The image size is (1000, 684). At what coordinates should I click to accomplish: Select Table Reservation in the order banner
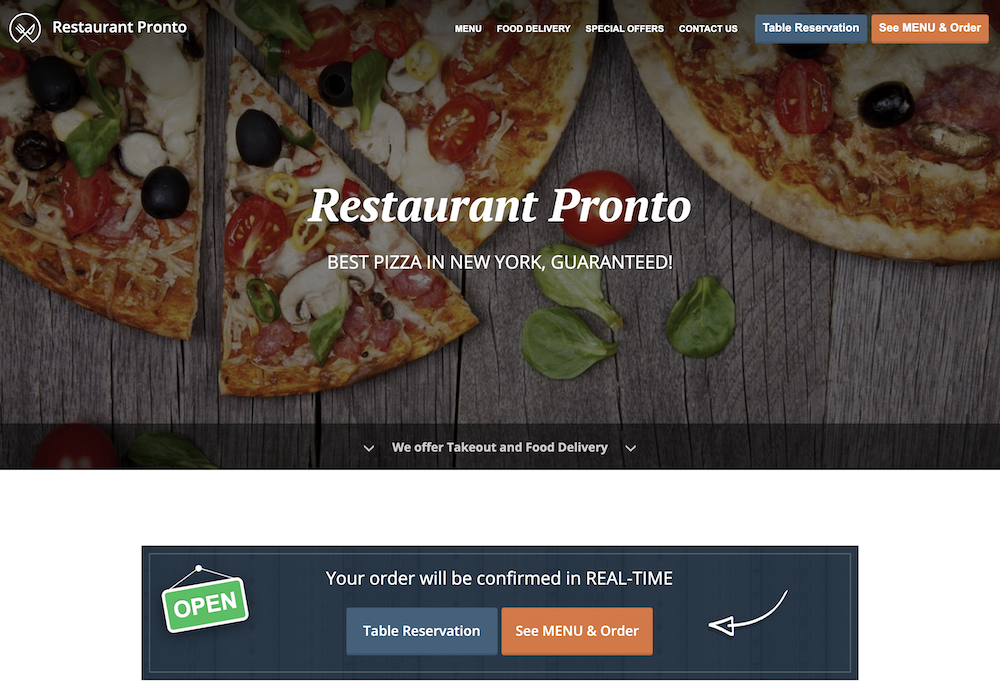click(422, 631)
